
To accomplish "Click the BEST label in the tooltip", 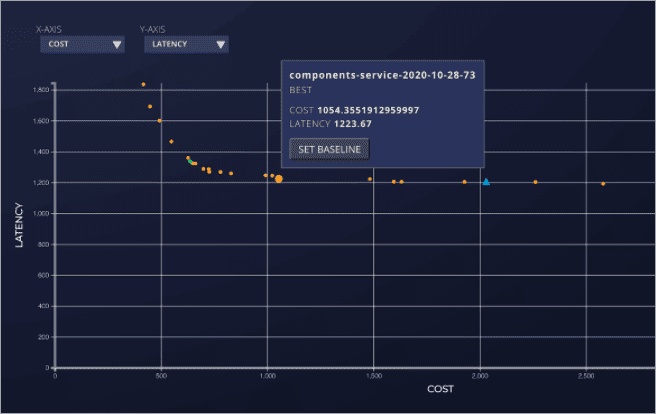I will (x=301, y=90).
